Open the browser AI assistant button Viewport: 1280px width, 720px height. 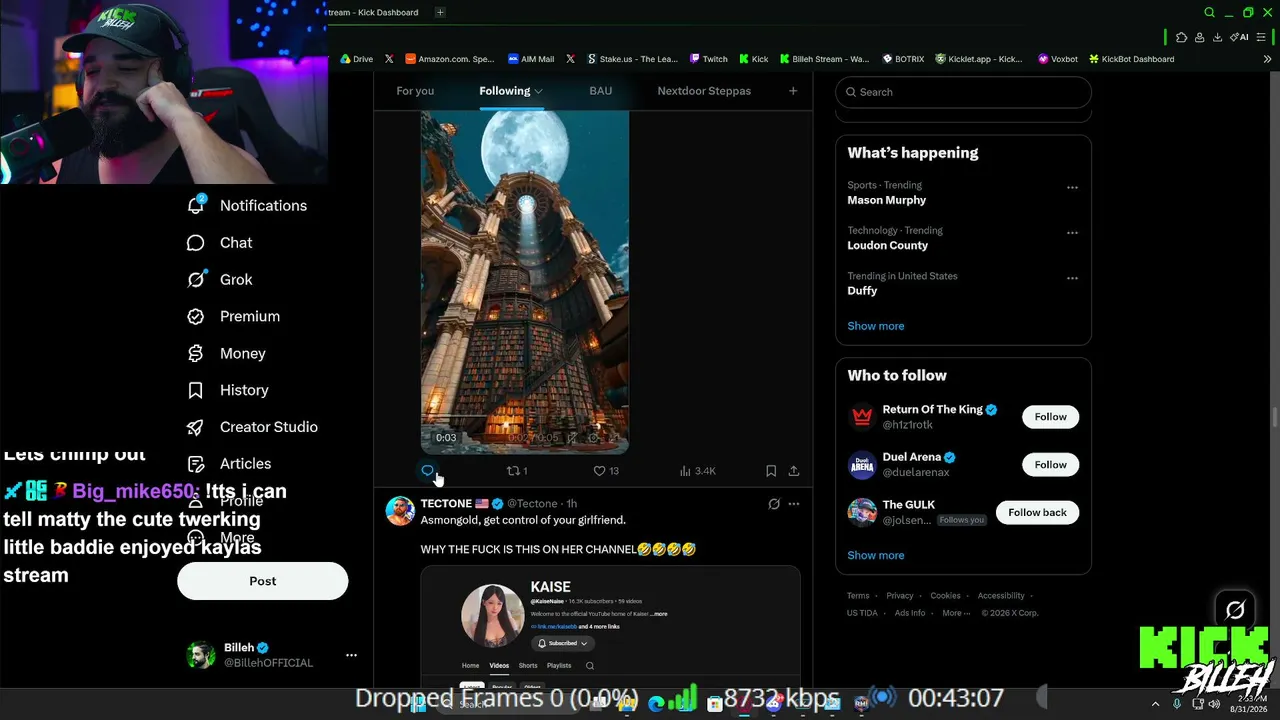pos(1239,37)
